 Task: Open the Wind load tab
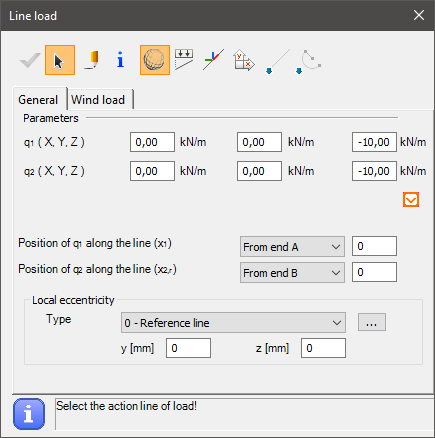(x=98, y=100)
